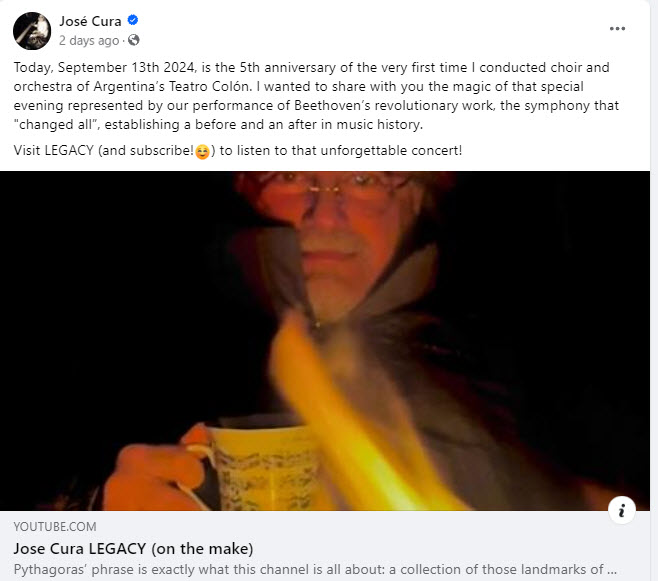Open José Cura's profile picture
The width and height of the screenshot is (658, 581).
[32, 31]
